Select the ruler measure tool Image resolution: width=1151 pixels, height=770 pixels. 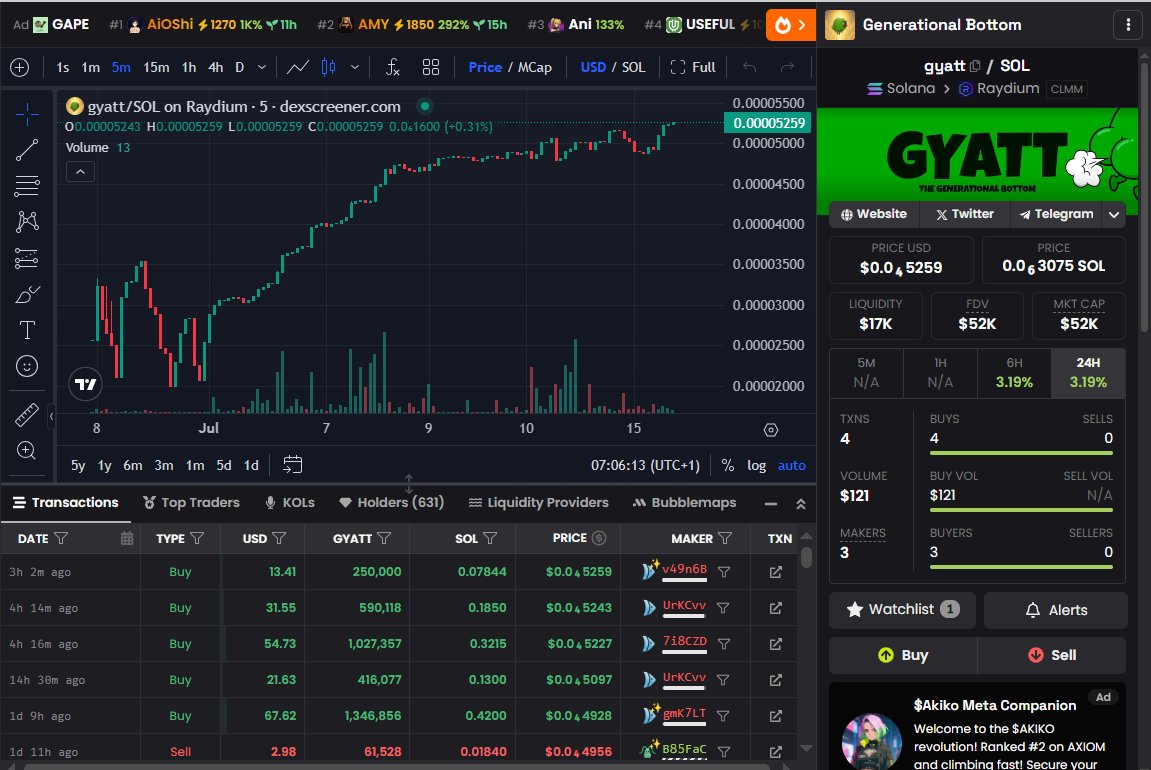point(27,415)
